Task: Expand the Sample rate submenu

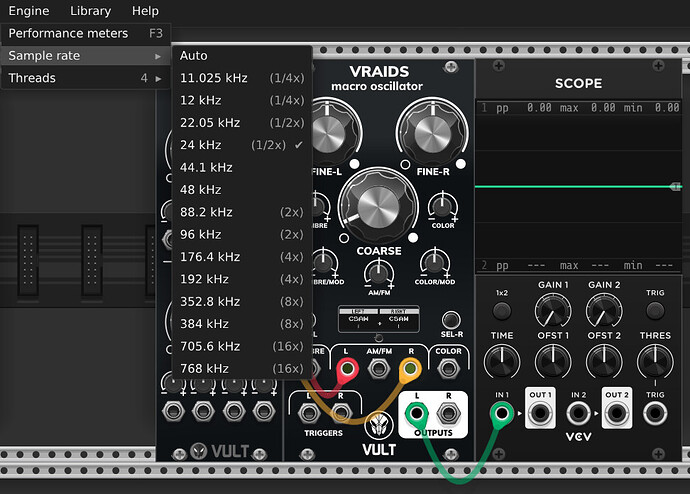Action: (x=85, y=56)
